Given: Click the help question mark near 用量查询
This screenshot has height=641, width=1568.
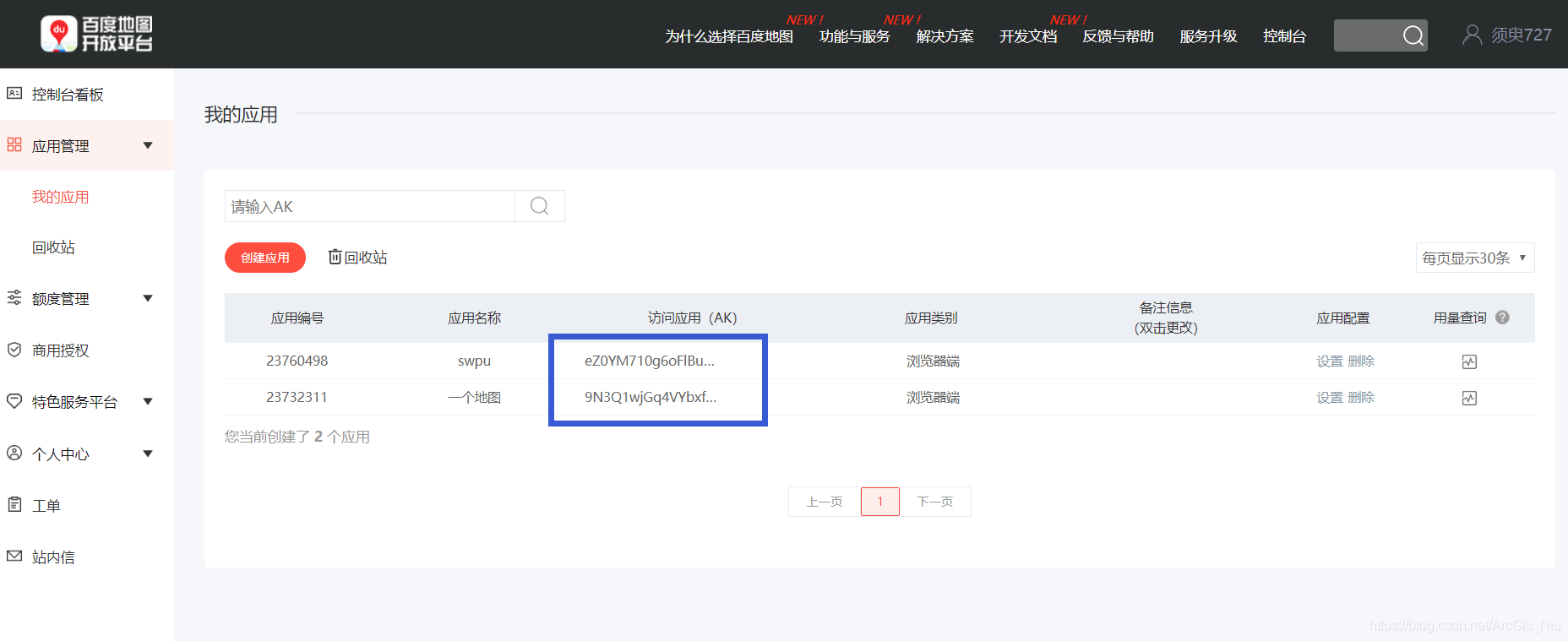Looking at the screenshot, I should (1502, 318).
